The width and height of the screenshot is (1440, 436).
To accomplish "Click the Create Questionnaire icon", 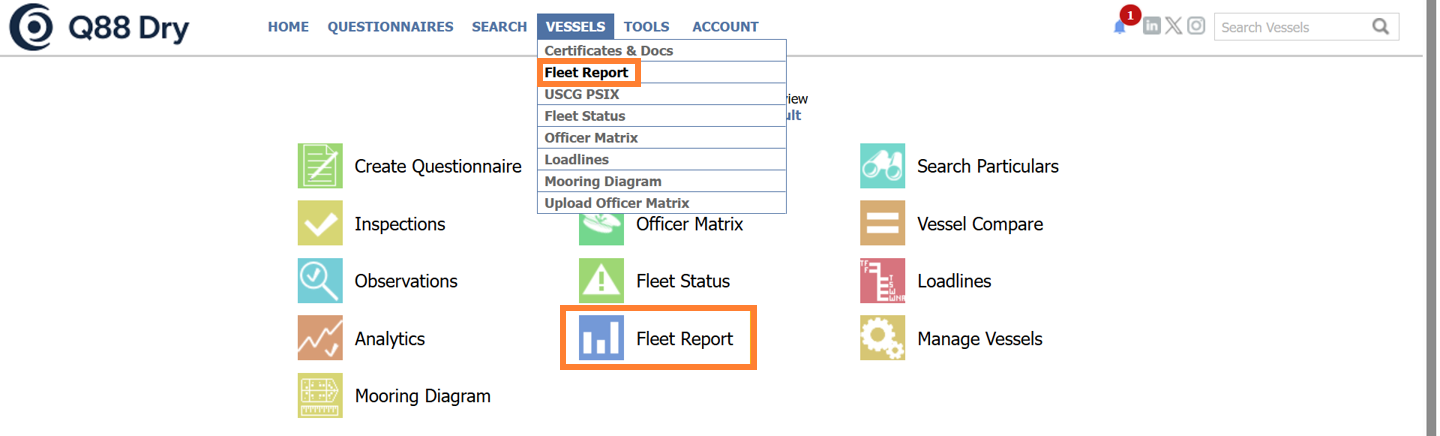I will [320, 166].
